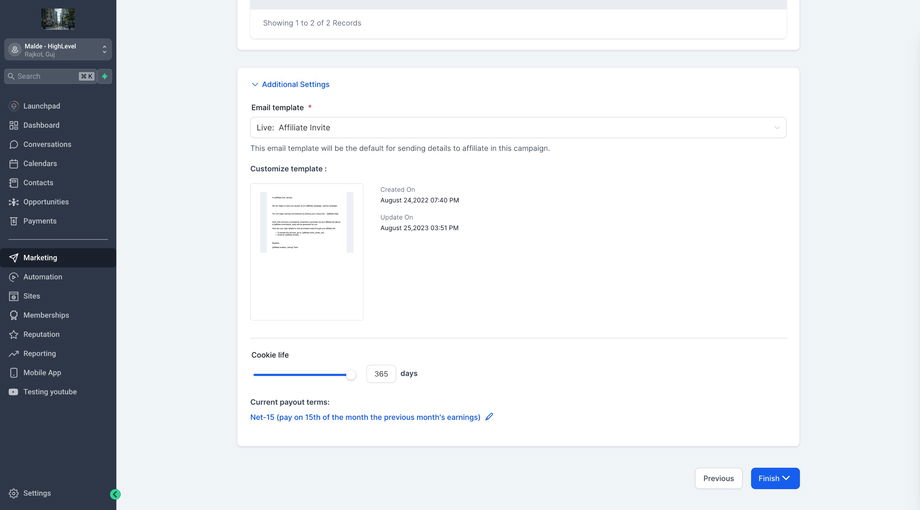This screenshot has height=510, width=920.
Task: Click the email template preview thumbnail
Action: click(306, 251)
